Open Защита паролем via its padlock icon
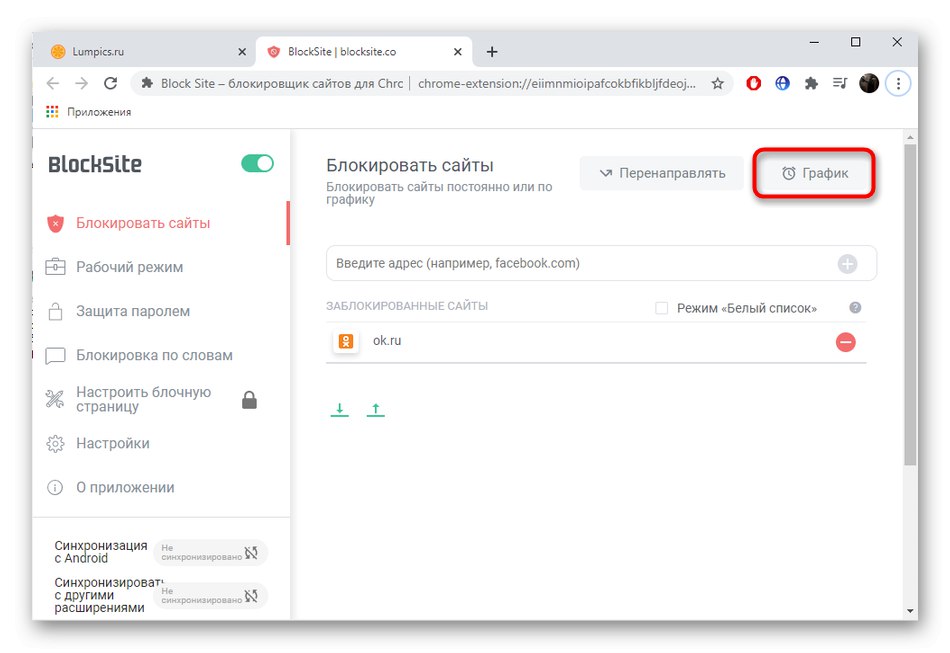Screen dimensions: 950x653 [55, 311]
